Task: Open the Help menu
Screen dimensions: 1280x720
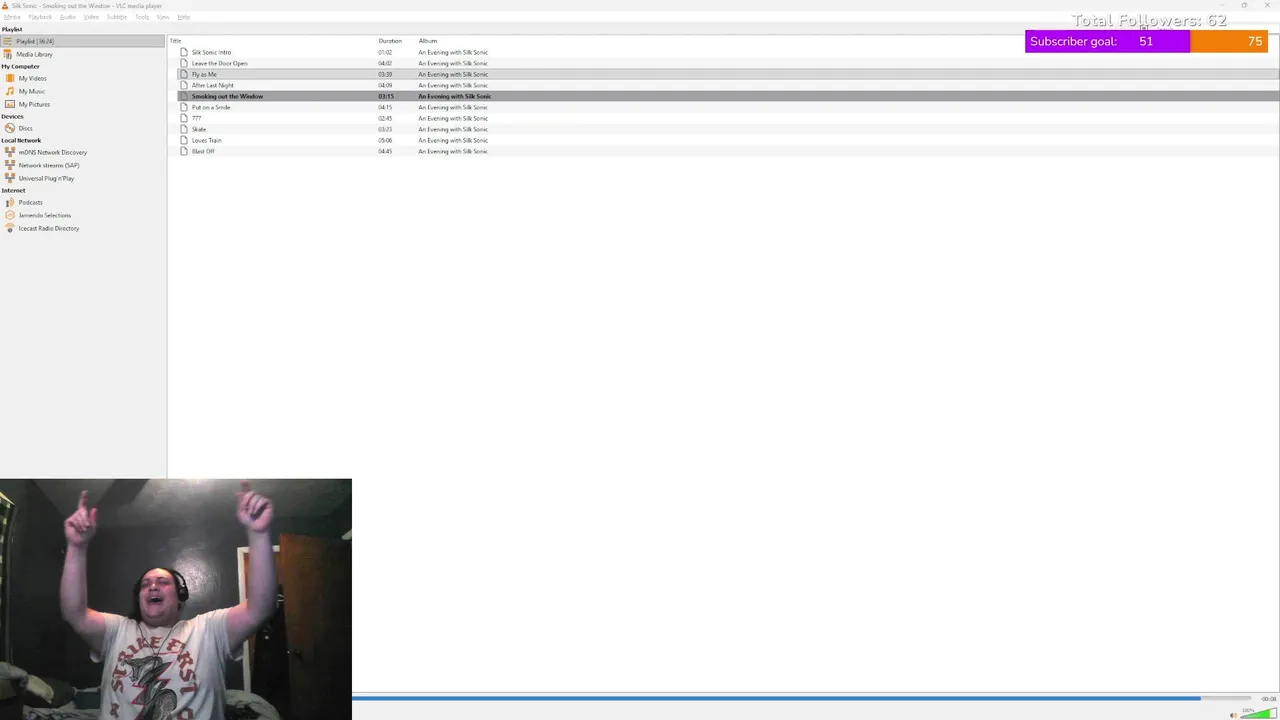Action: (183, 17)
